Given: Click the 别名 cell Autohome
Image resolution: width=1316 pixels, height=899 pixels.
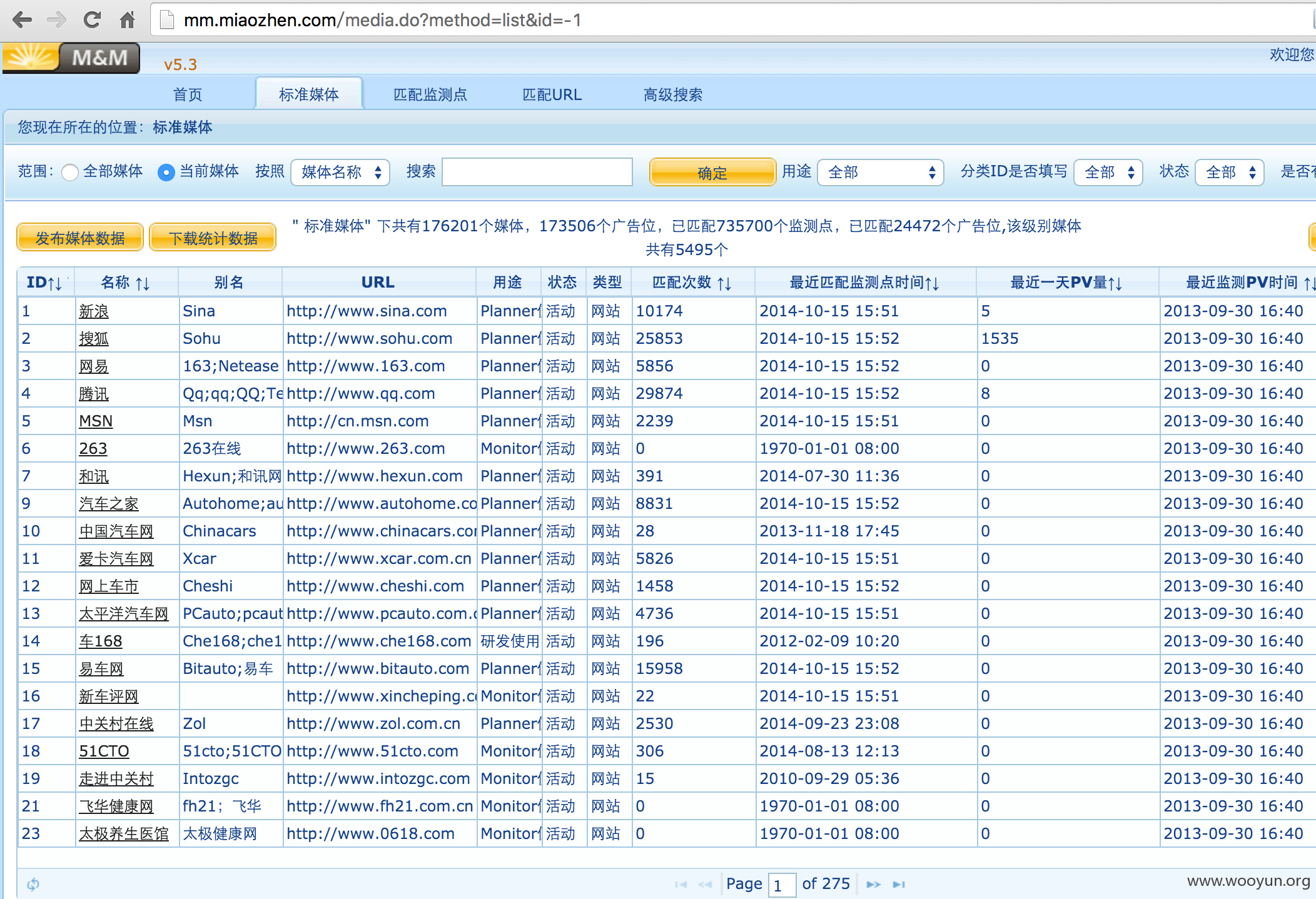Looking at the screenshot, I should click(x=231, y=503).
